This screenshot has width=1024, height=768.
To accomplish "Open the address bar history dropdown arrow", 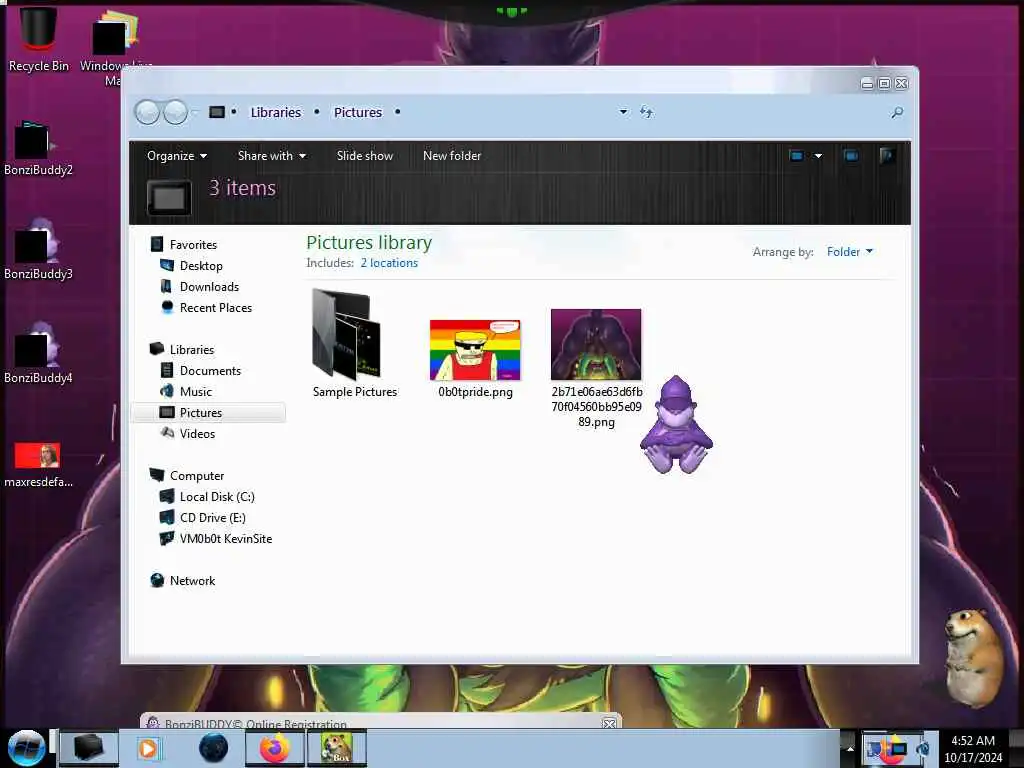I will click(x=623, y=112).
